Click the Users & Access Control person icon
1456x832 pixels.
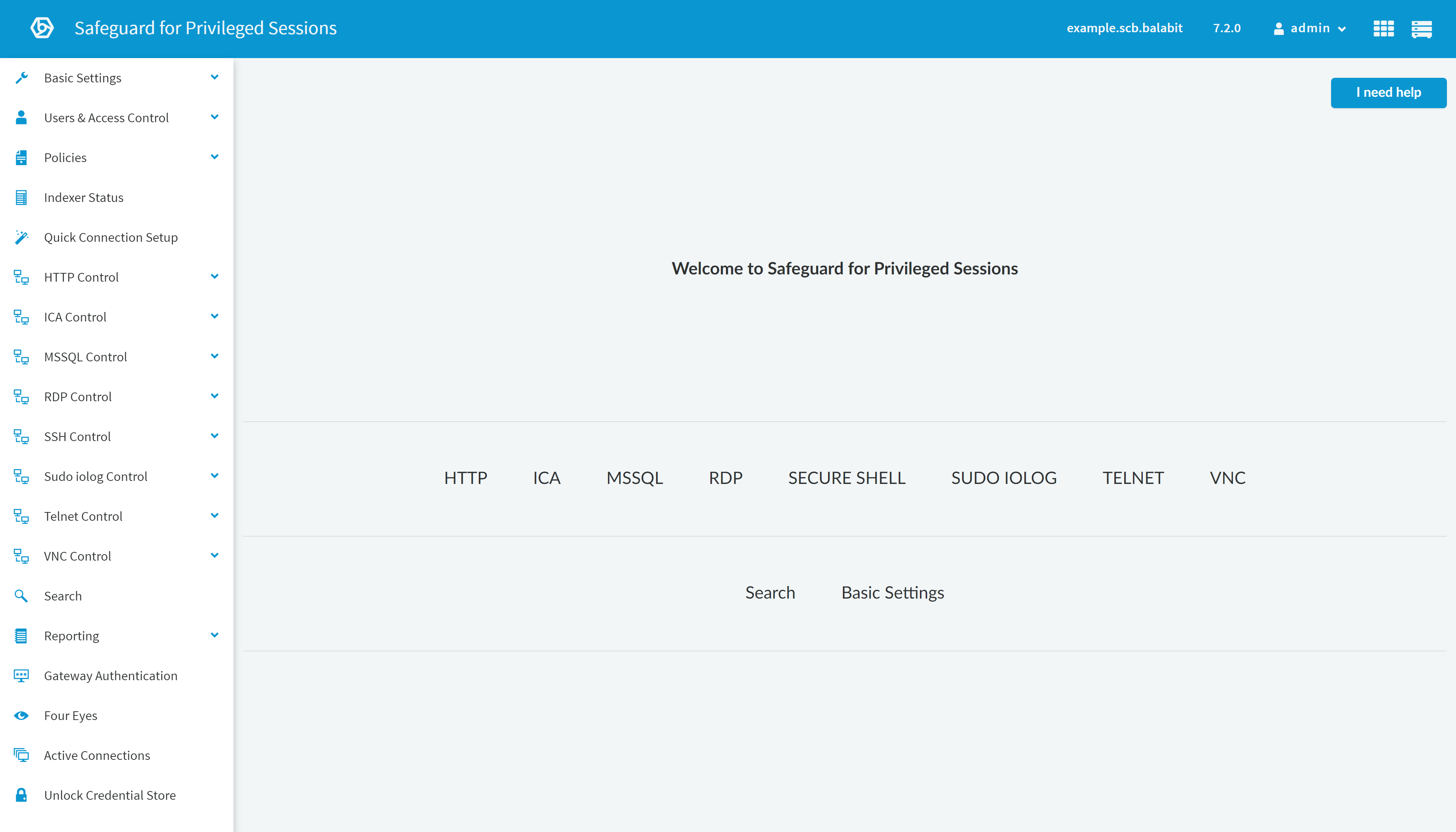[x=21, y=118]
